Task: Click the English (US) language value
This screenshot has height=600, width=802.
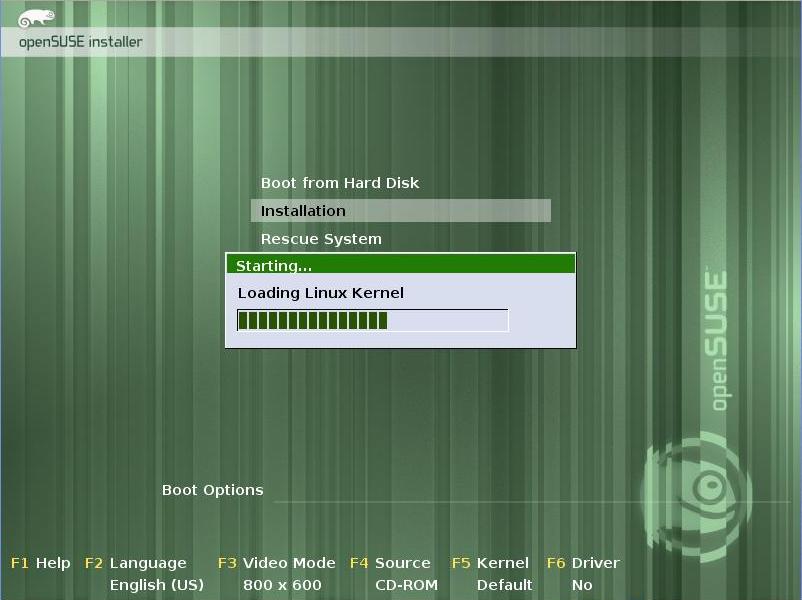Action: tap(157, 585)
